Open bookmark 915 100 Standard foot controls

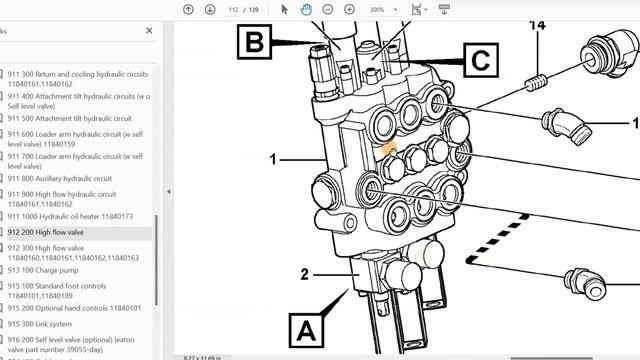pos(57,291)
